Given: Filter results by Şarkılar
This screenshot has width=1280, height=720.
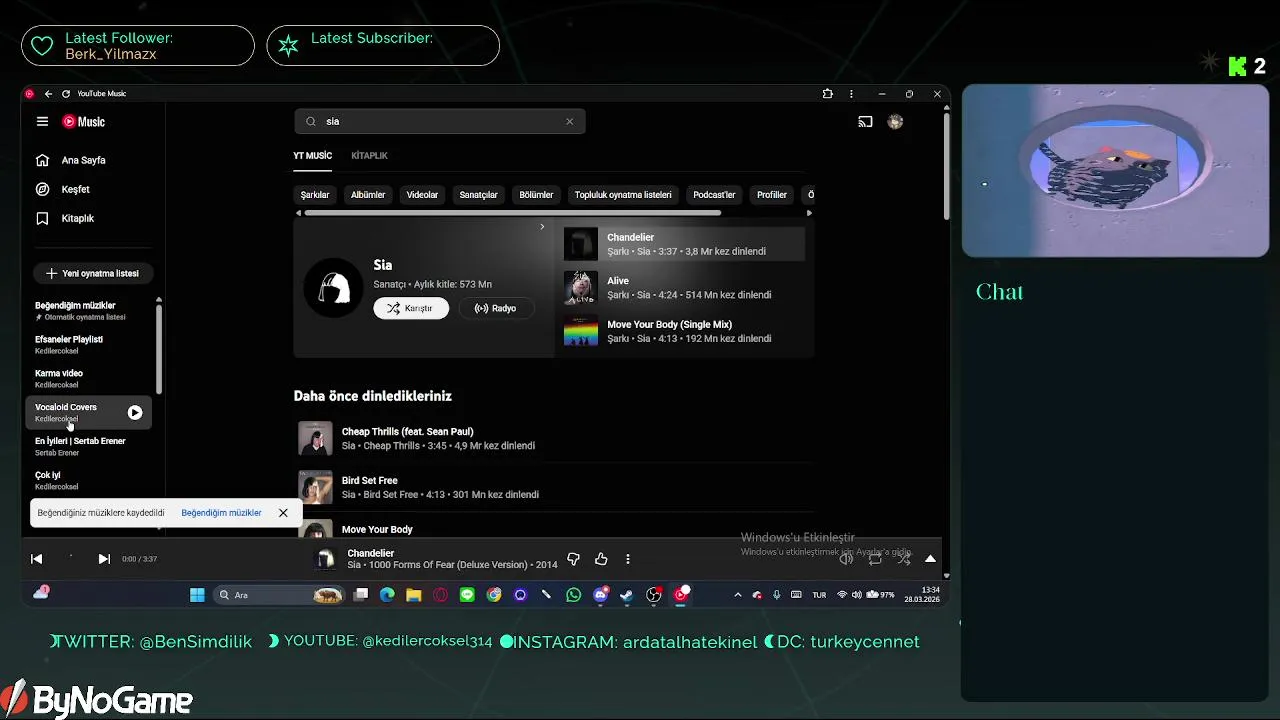Looking at the screenshot, I should coord(315,195).
